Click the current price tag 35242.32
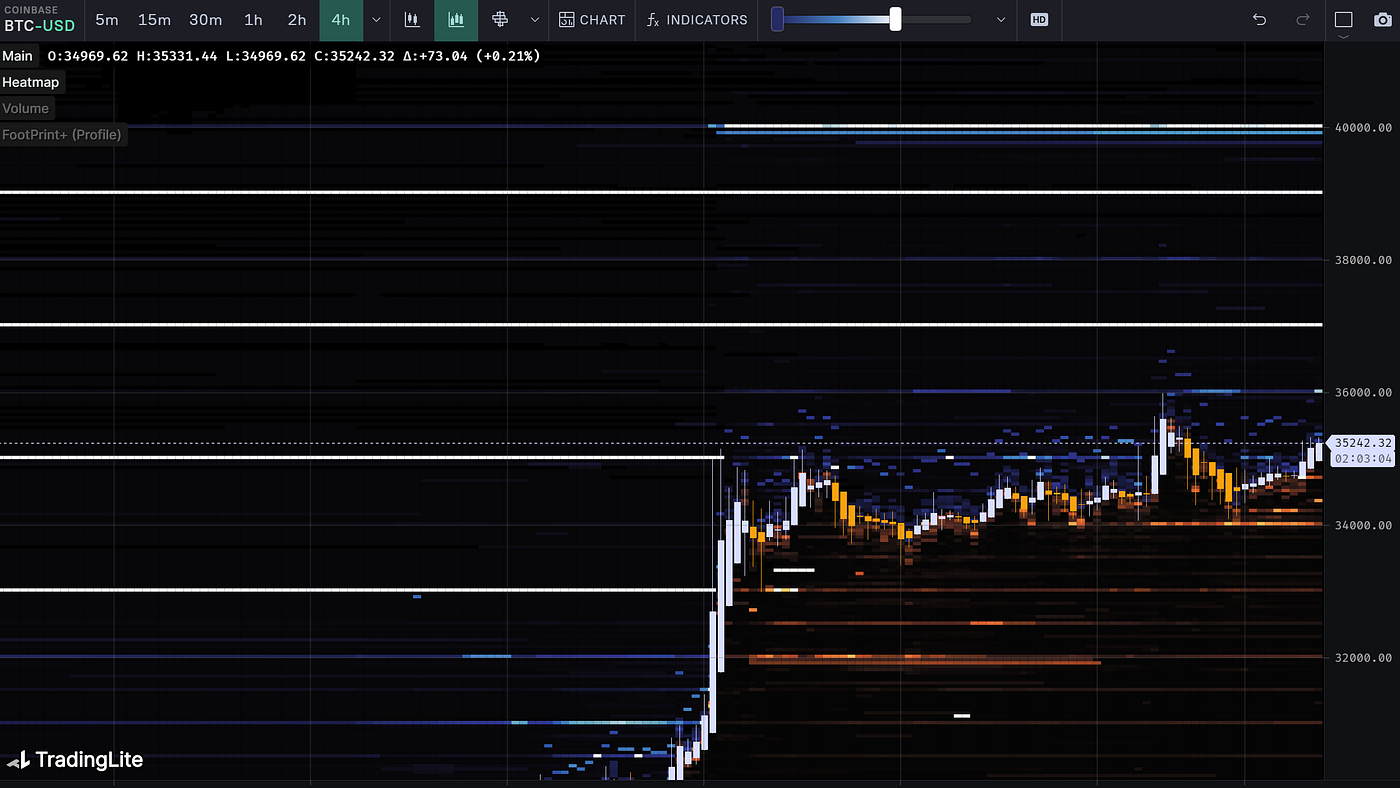 (1363, 443)
